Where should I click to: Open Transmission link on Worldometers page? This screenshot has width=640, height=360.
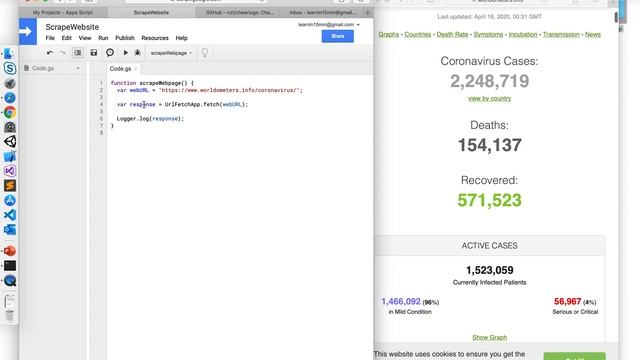pyautogui.click(x=561, y=34)
